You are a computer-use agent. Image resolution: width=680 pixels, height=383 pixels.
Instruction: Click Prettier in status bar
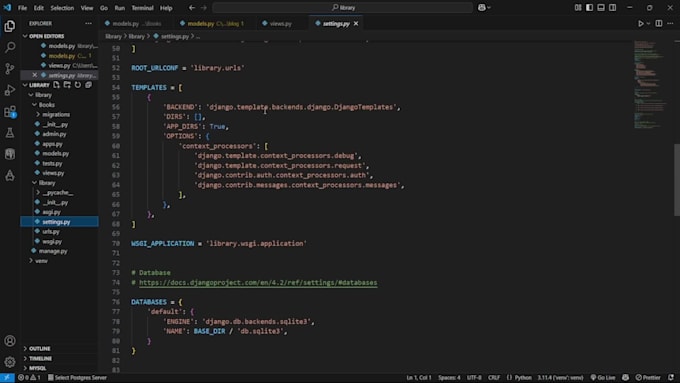648,378
